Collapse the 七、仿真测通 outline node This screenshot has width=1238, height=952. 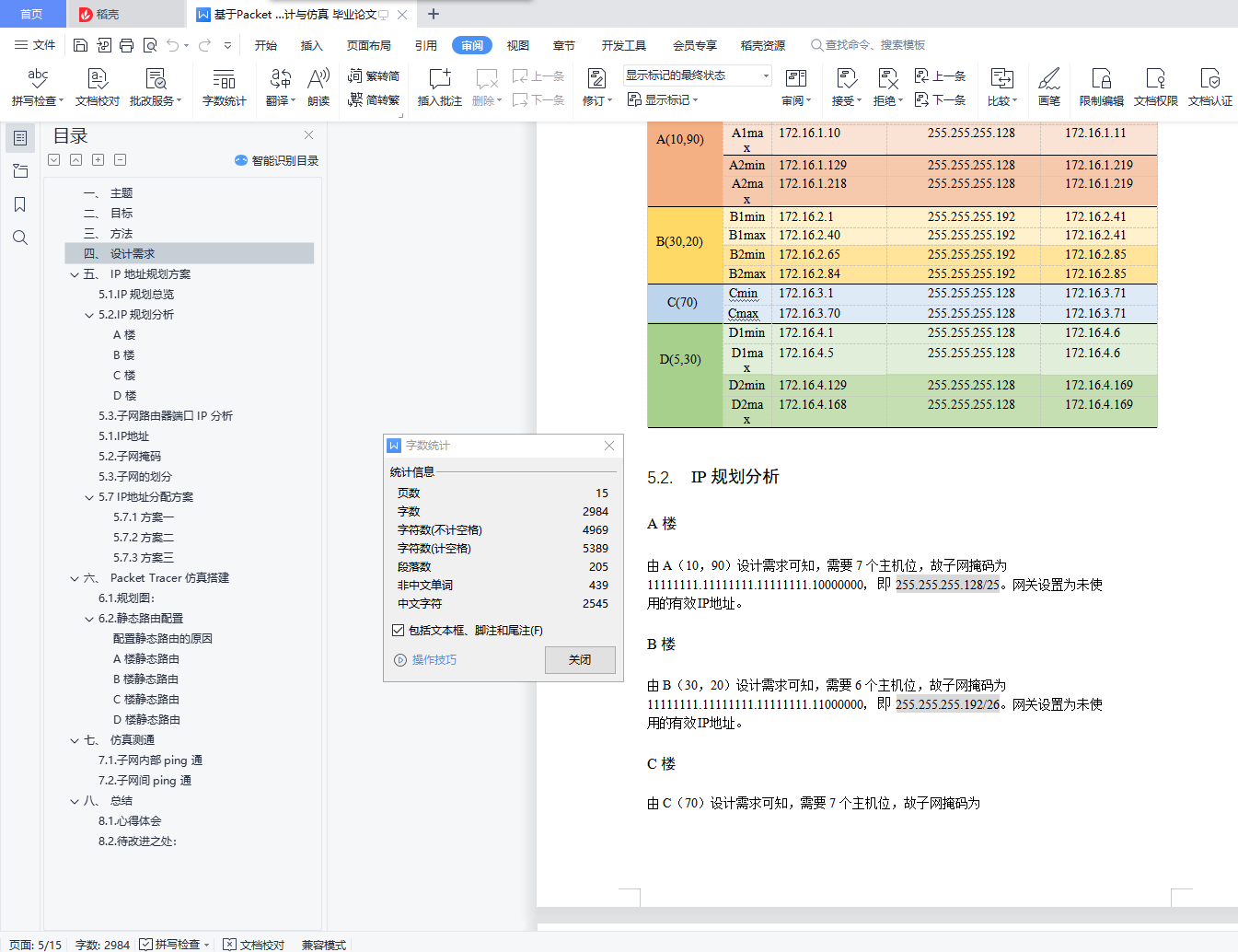click(75, 740)
